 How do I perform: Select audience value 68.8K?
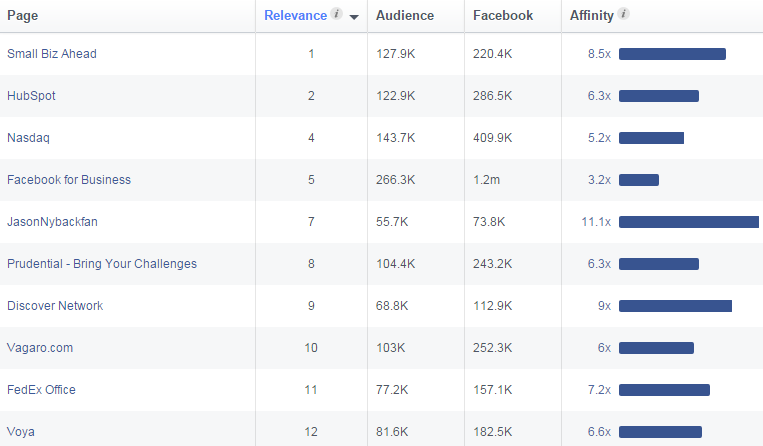pos(392,306)
